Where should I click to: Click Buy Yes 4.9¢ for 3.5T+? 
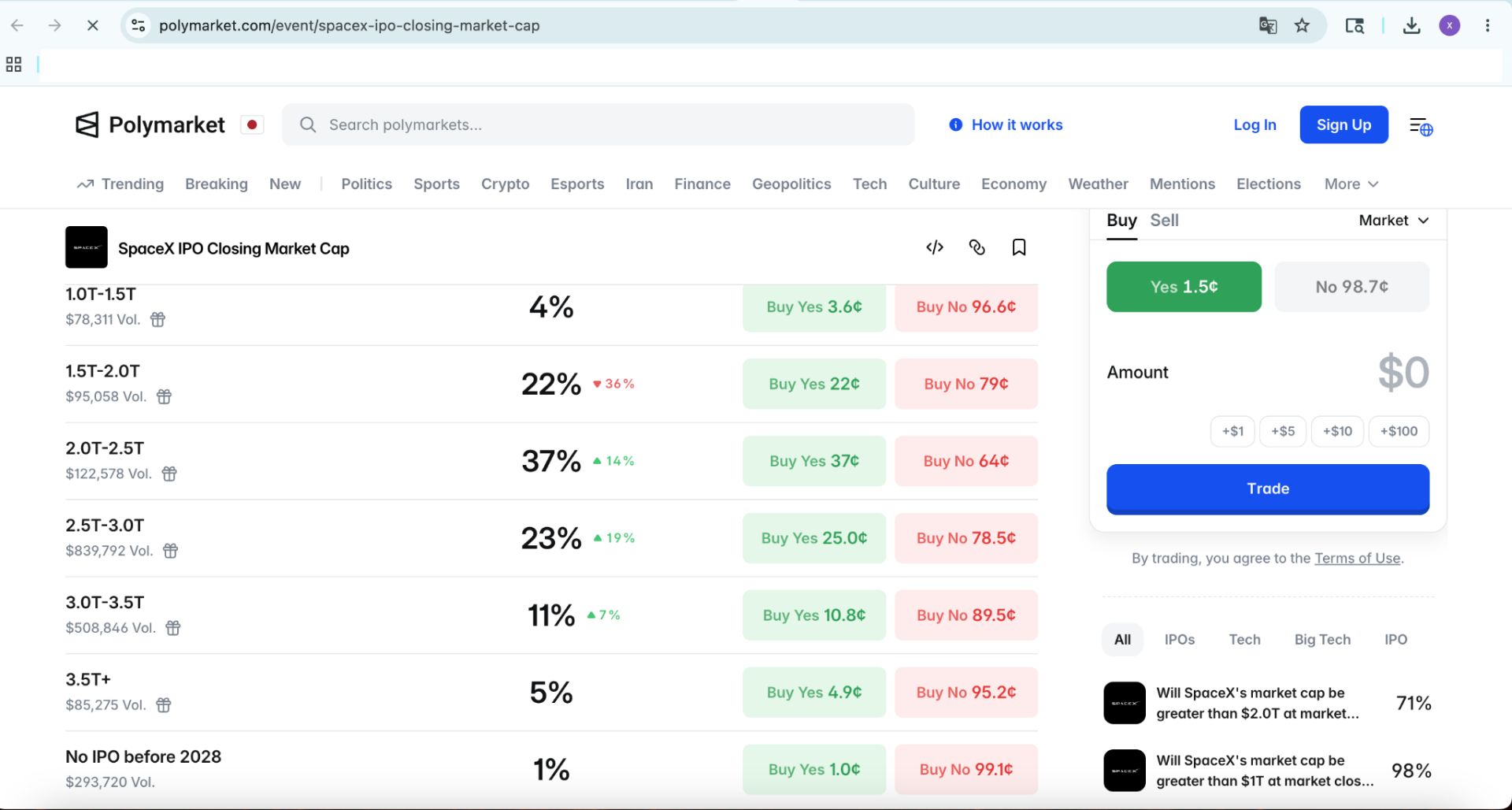click(x=814, y=693)
